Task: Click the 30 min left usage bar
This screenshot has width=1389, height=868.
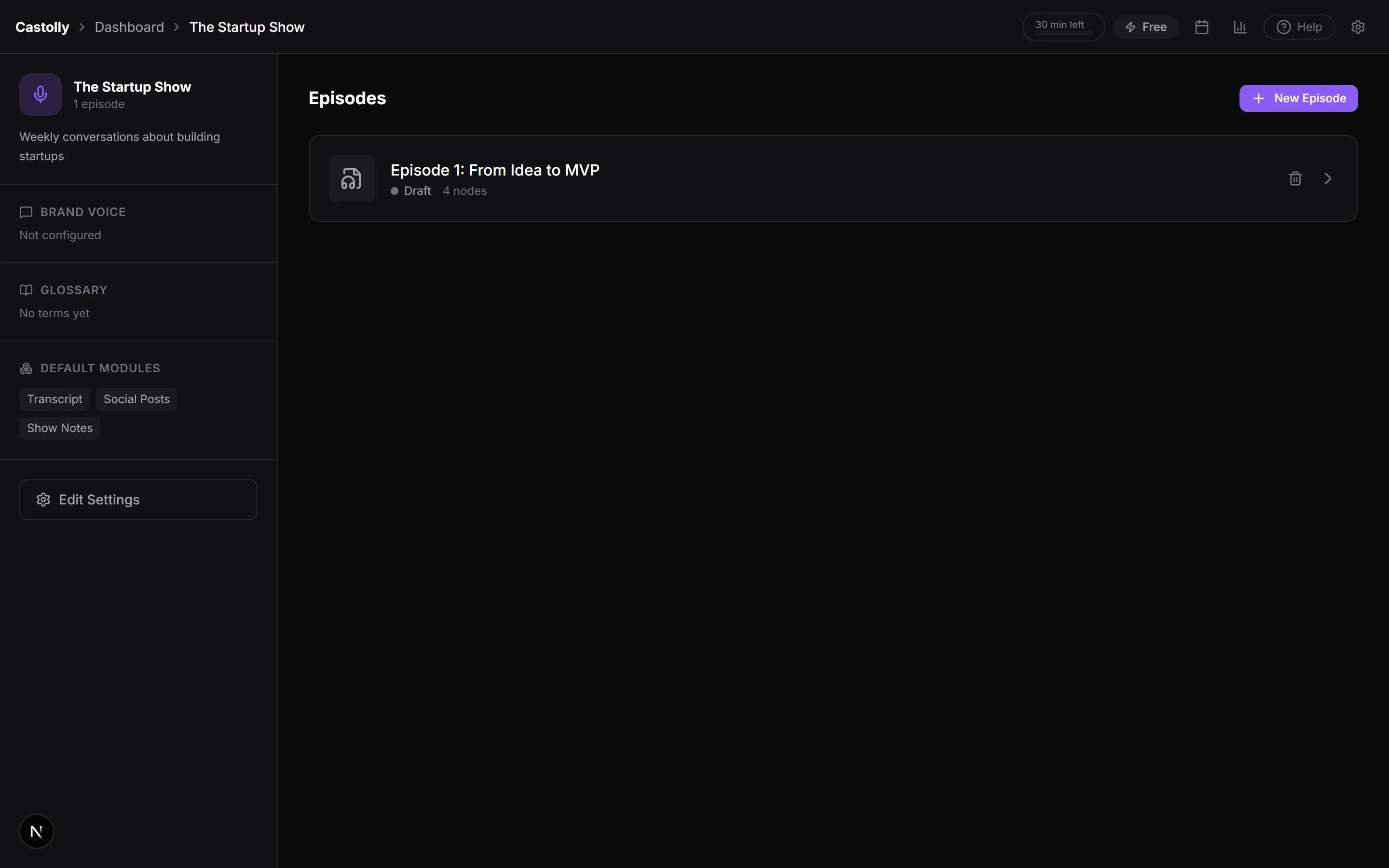Action: coord(1063,27)
